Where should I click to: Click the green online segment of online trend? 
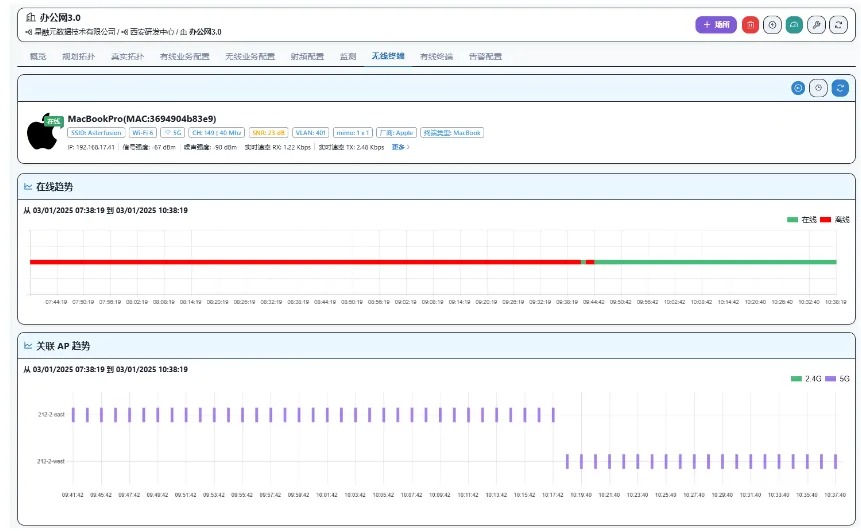(715, 262)
